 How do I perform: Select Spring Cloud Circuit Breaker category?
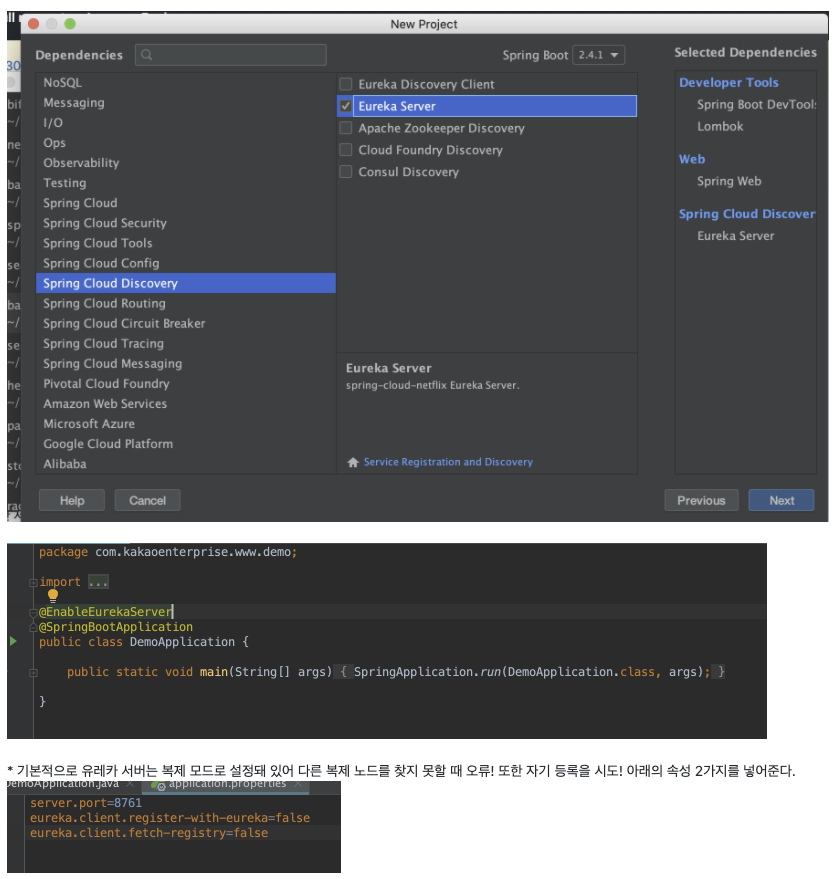pyautogui.click(x=186, y=323)
